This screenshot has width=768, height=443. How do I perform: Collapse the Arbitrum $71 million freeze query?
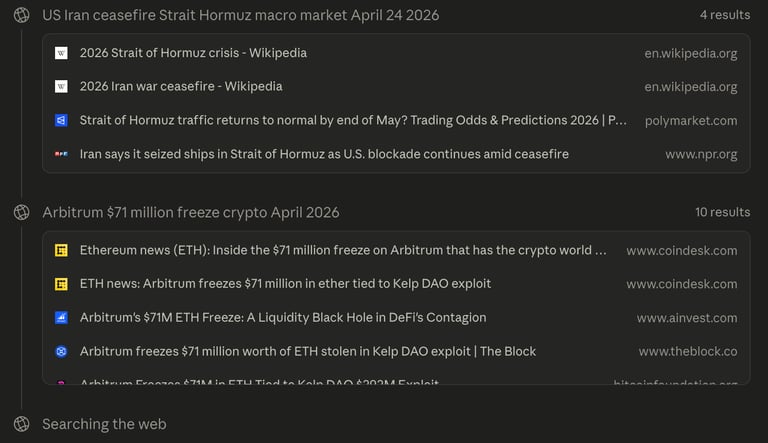pos(190,213)
